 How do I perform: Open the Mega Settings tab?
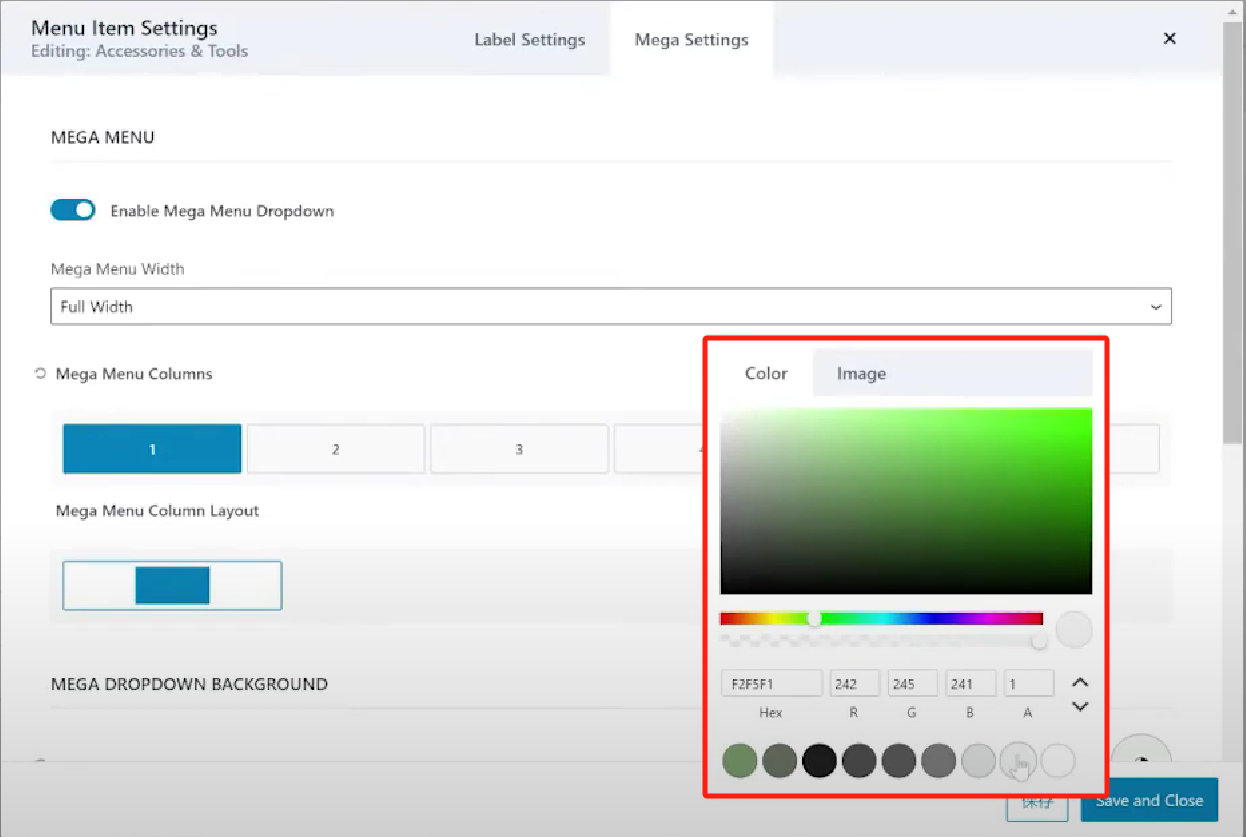pos(691,40)
